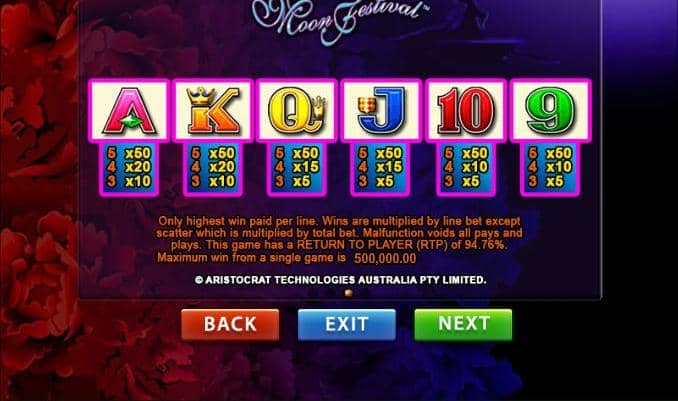Click the Ace payout table box
This screenshot has width=678, height=401.
click(x=129, y=168)
